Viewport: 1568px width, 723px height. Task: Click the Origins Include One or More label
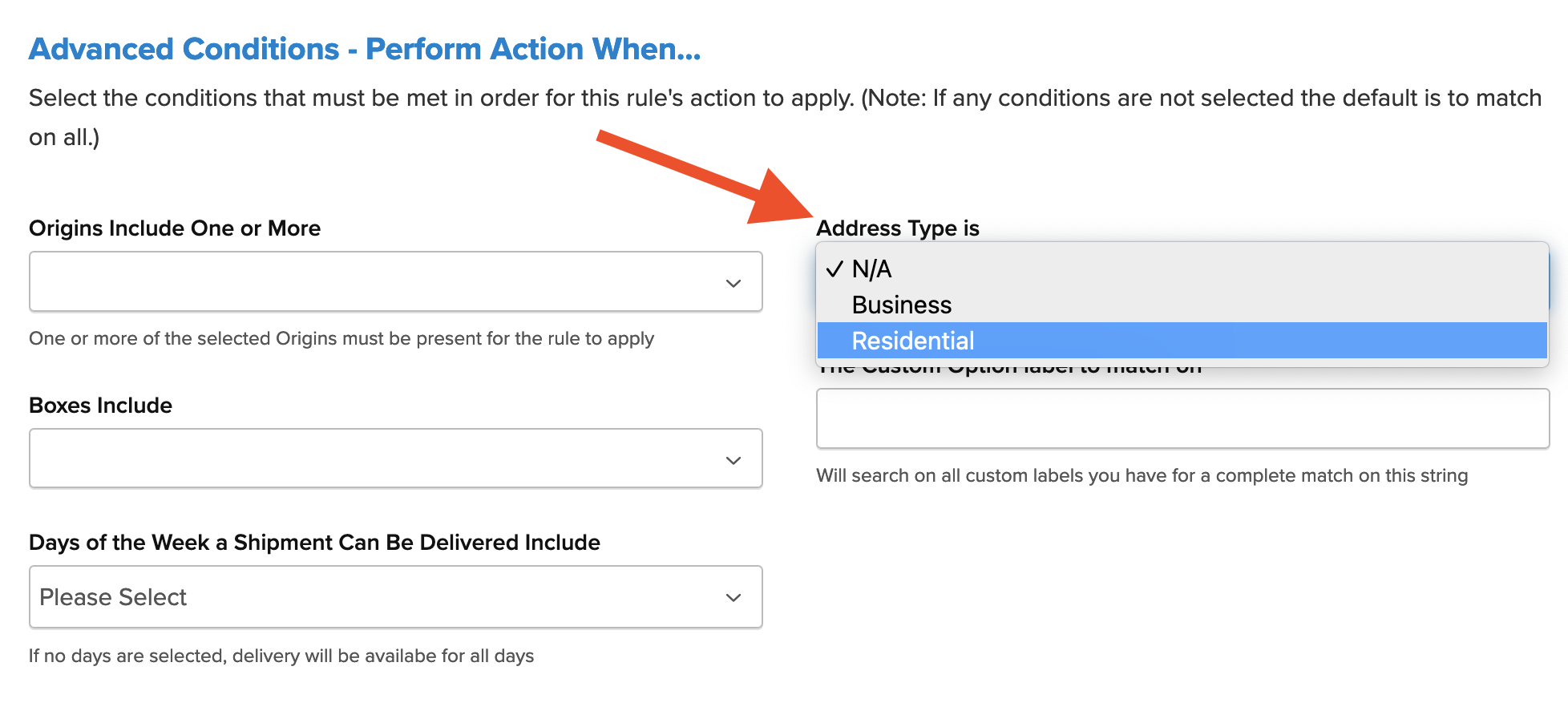175,228
